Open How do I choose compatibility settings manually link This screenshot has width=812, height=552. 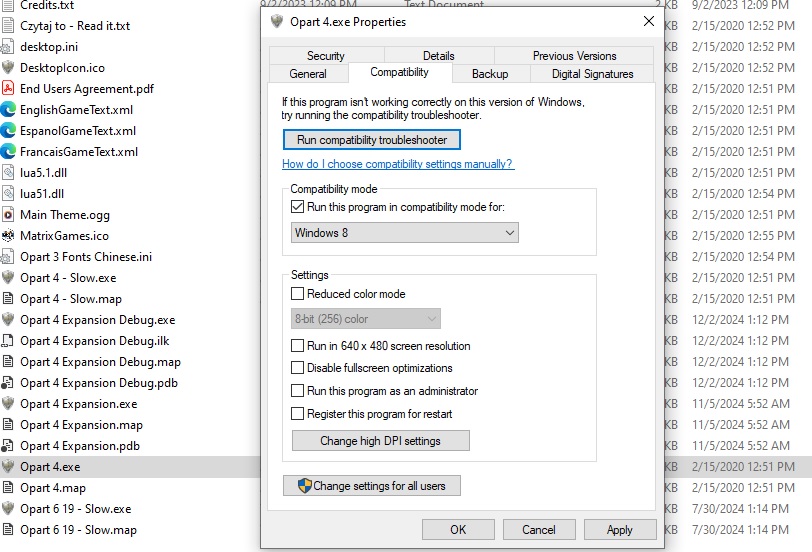click(x=398, y=164)
